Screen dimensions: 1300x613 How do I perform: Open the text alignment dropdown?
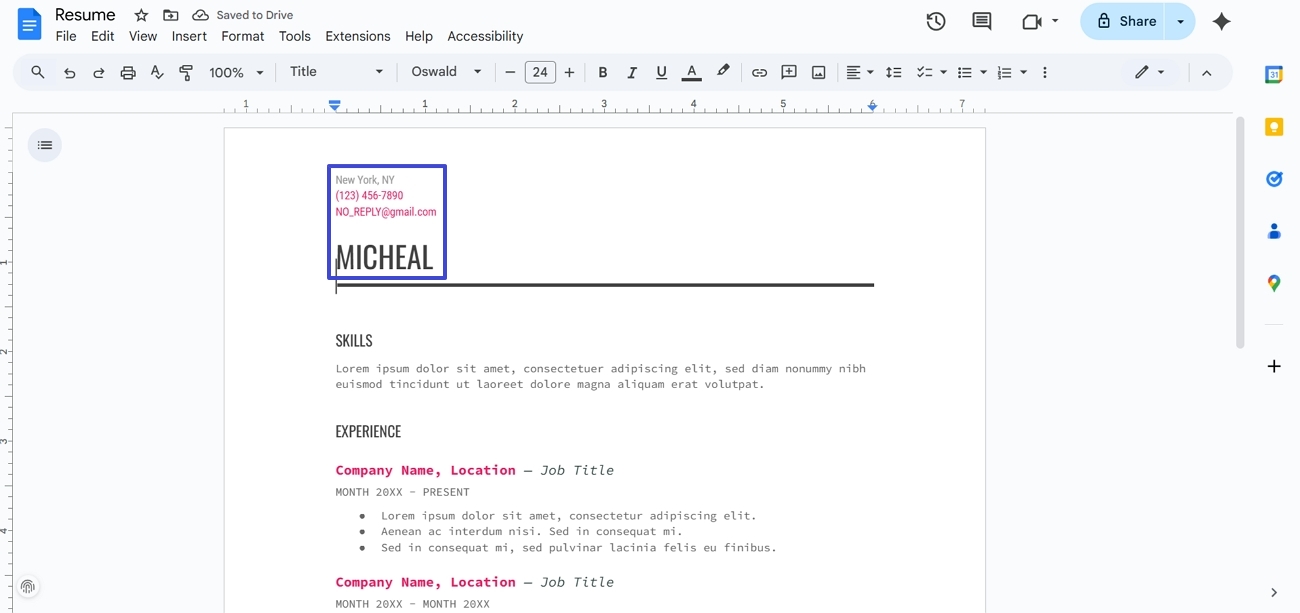(860, 72)
